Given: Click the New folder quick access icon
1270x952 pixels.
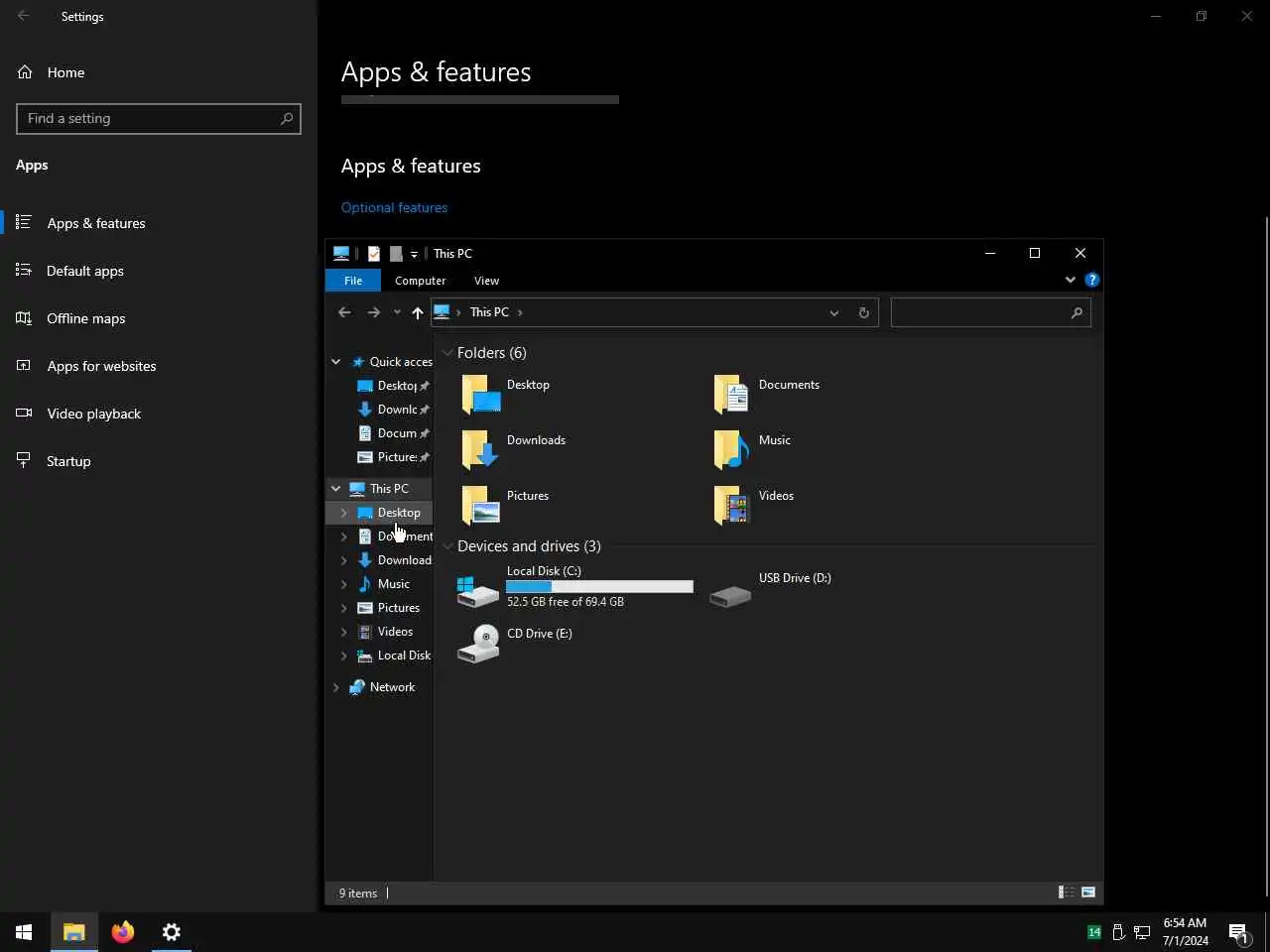Looking at the screenshot, I should tap(396, 254).
